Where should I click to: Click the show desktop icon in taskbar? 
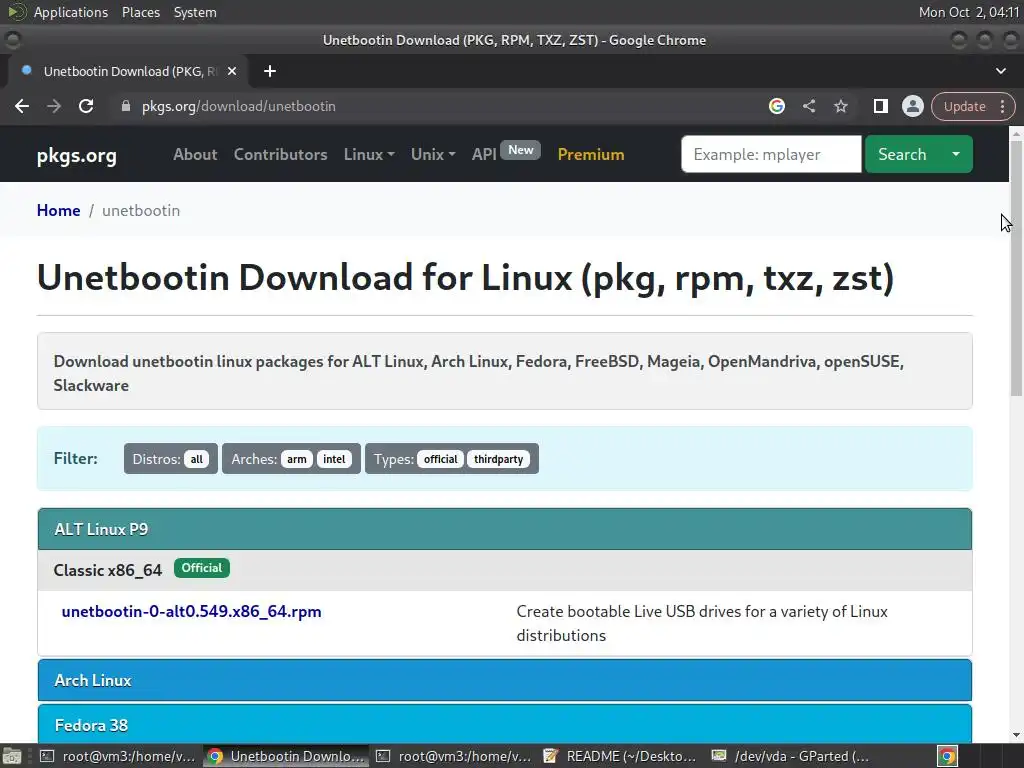12,756
